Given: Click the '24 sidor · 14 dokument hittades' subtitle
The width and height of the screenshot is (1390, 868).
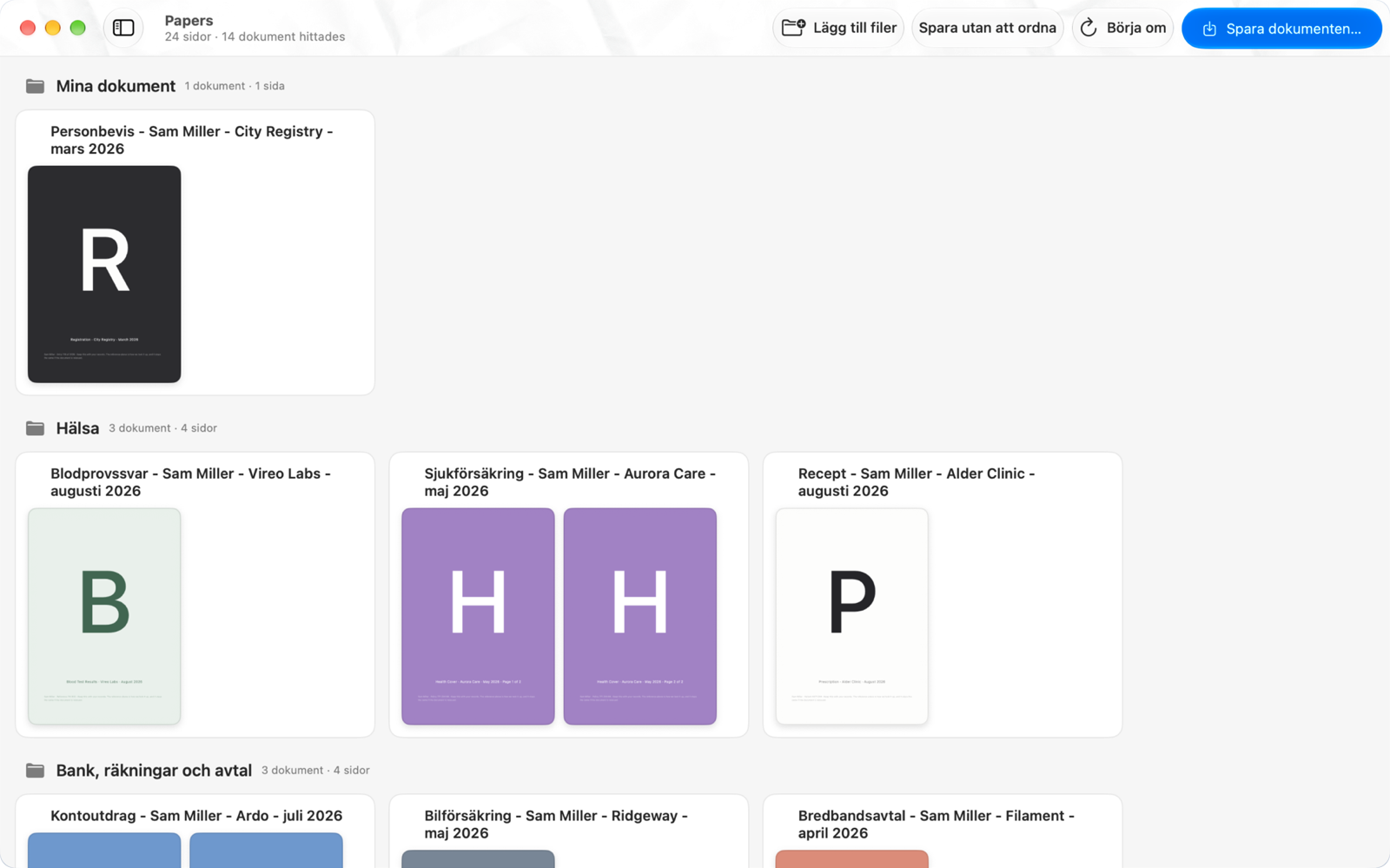Looking at the screenshot, I should click(255, 36).
